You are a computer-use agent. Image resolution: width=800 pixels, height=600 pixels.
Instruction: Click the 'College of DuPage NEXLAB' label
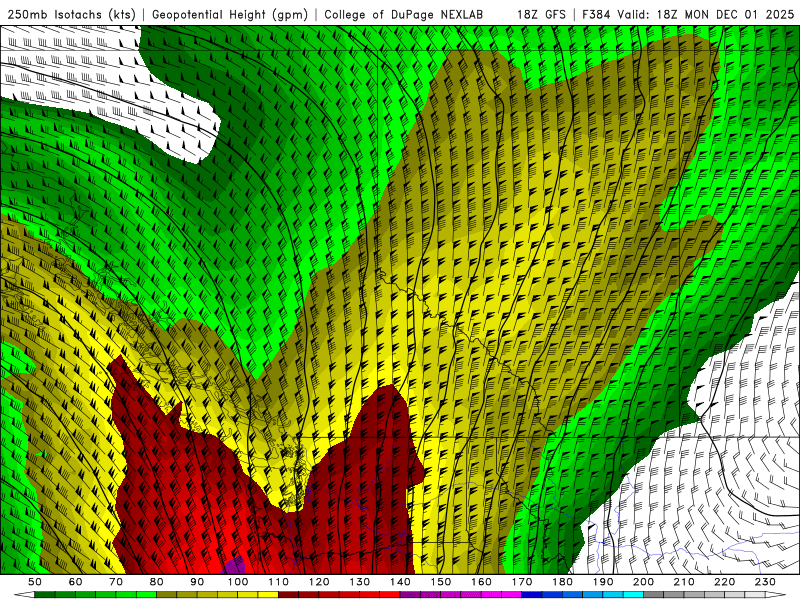[x=404, y=14]
